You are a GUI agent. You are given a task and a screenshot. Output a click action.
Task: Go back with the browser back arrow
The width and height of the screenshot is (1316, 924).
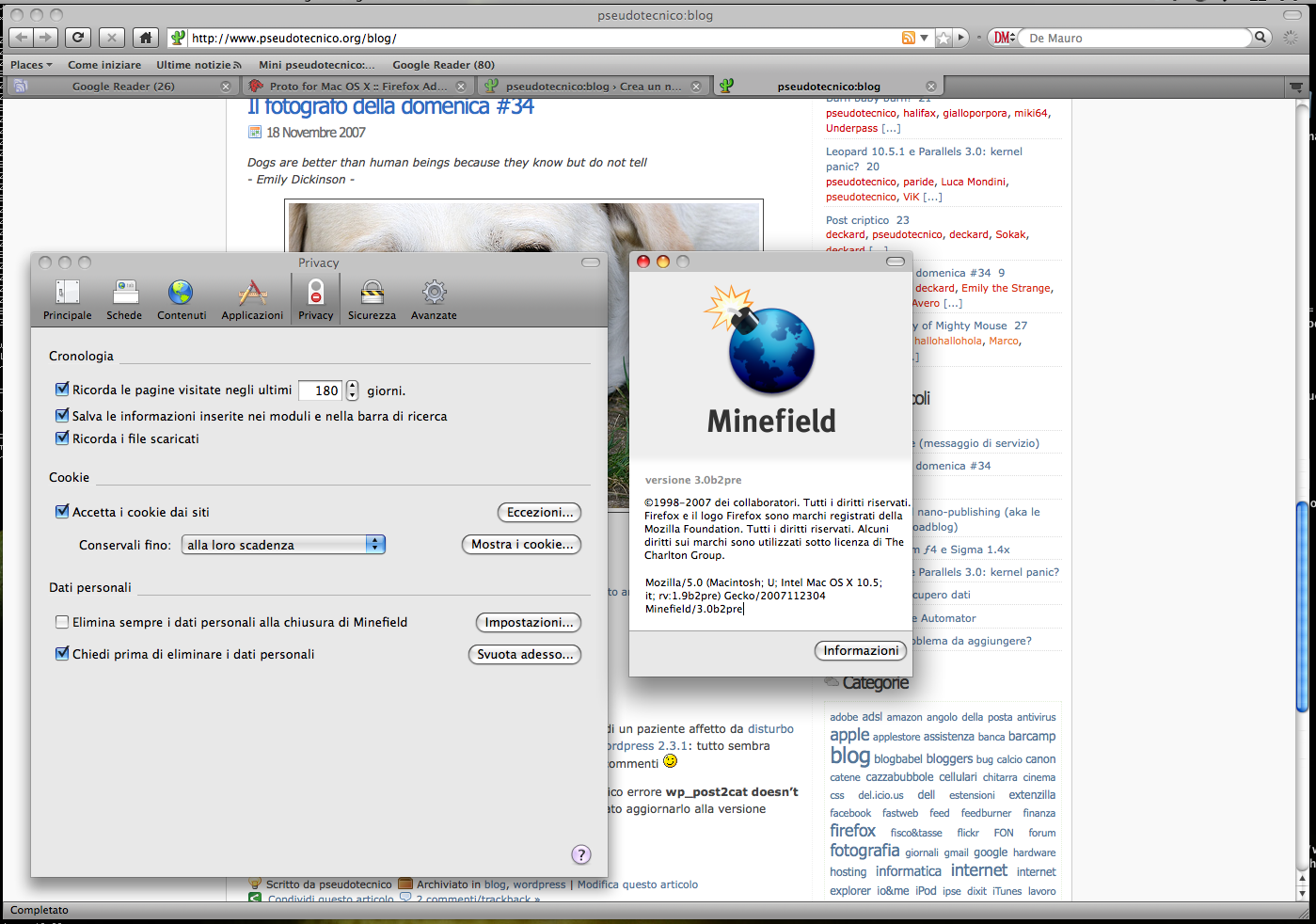click(21, 38)
